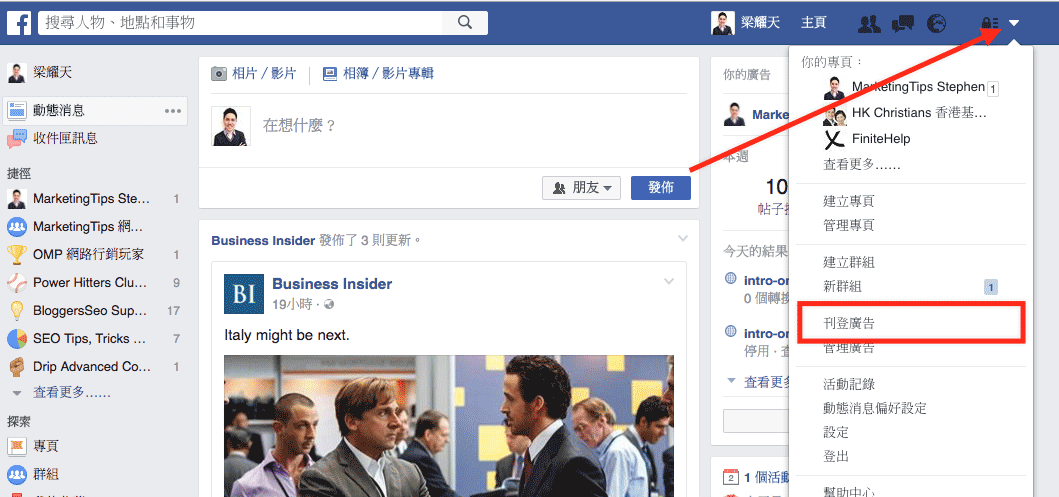
Task: Click the search magnifier button
Action: coord(465,22)
